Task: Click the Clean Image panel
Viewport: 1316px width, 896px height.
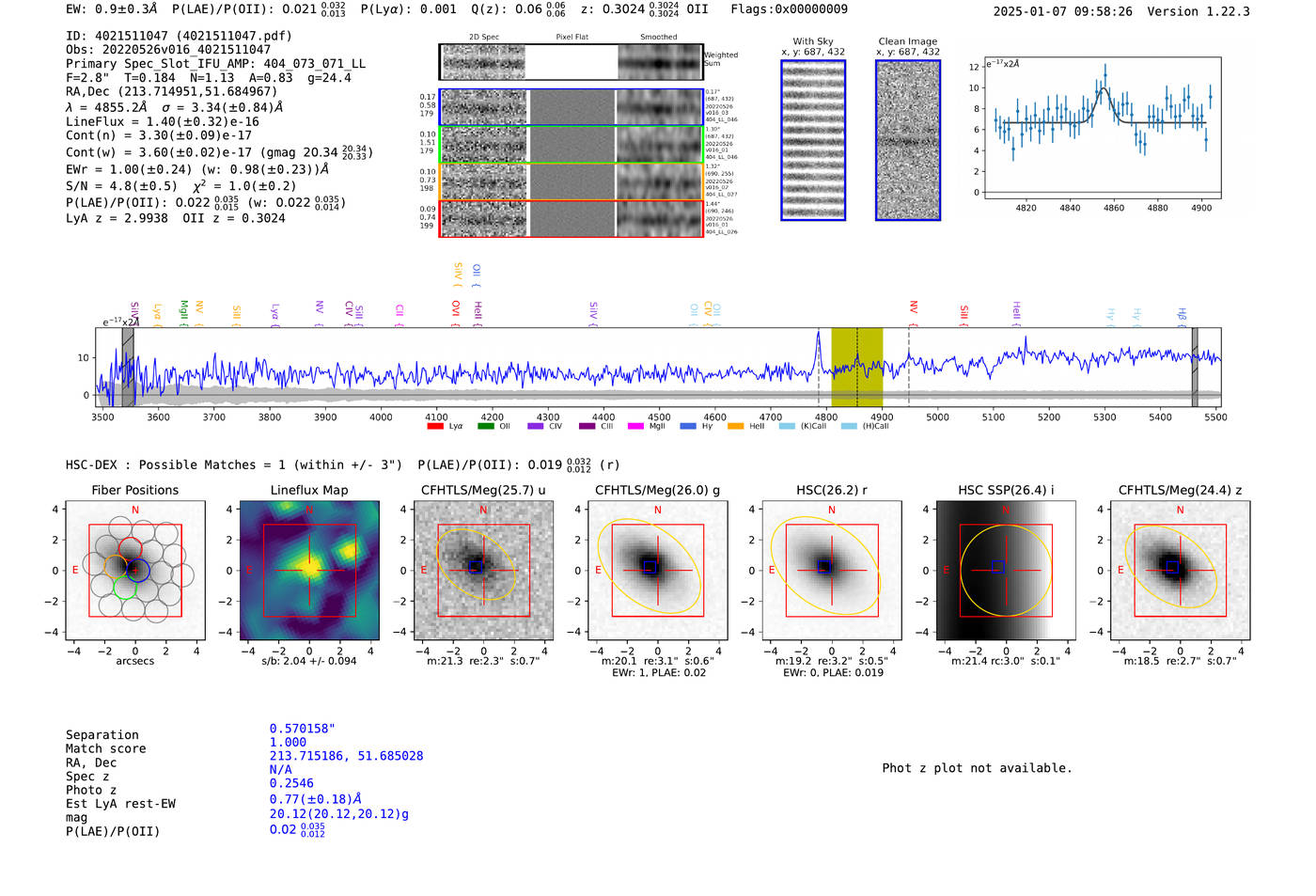Action: (908, 140)
